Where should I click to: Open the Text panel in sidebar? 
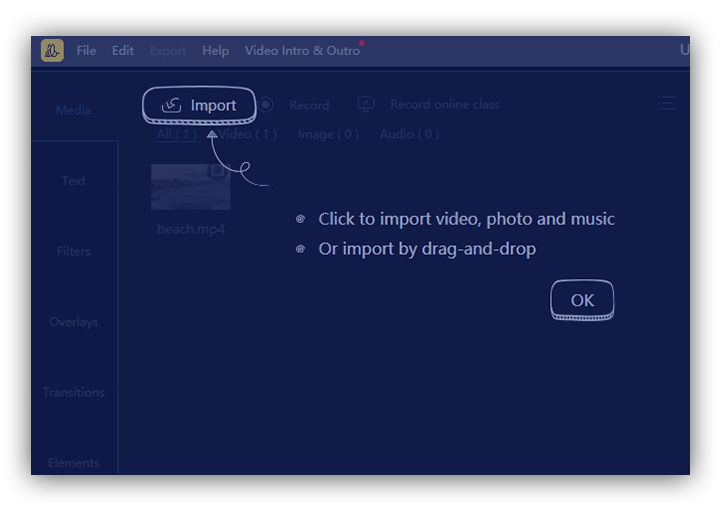(74, 181)
